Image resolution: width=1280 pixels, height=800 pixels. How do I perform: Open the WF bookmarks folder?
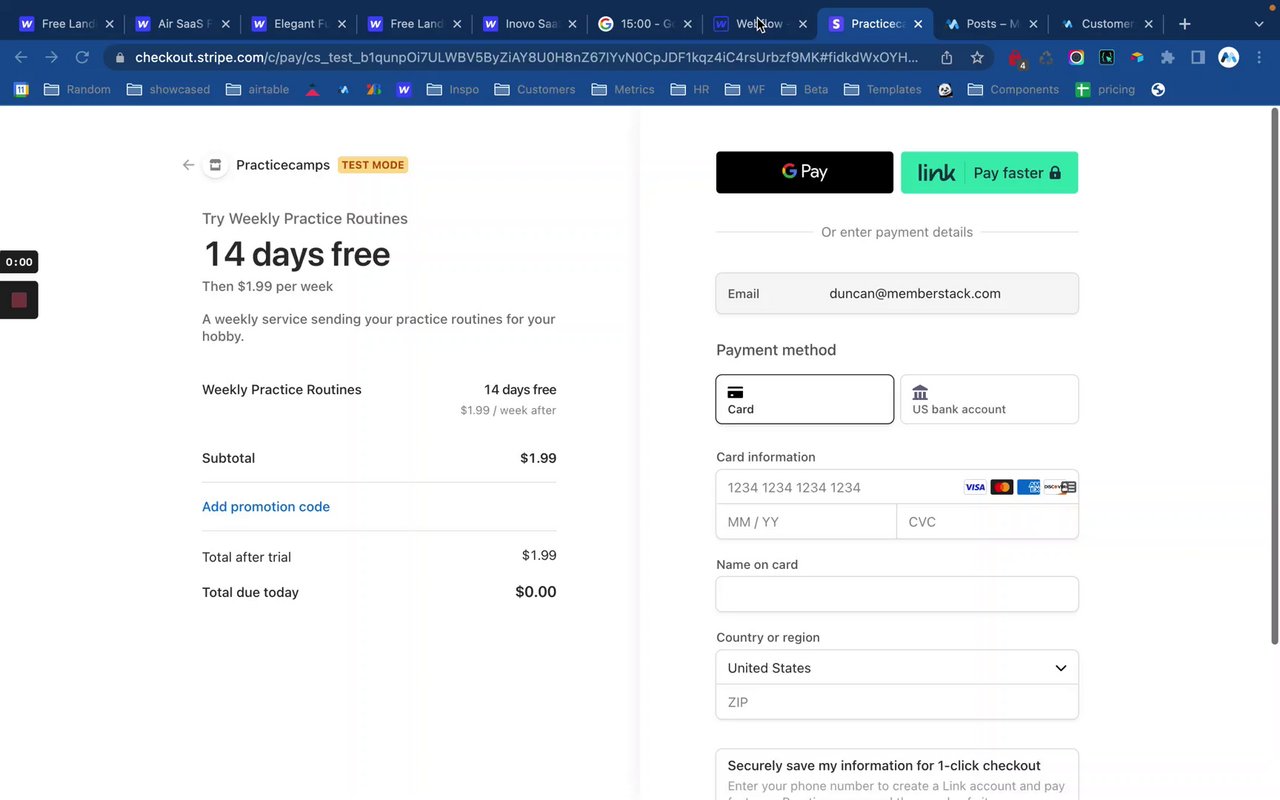pos(745,89)
